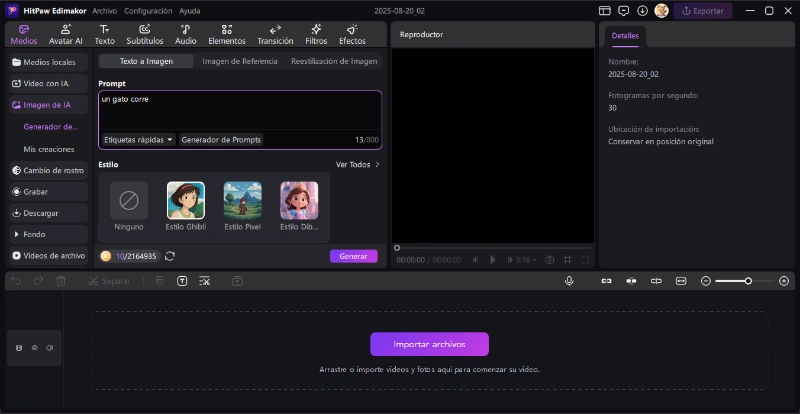Click the microphone voice-over icon

tap(569, 281)
